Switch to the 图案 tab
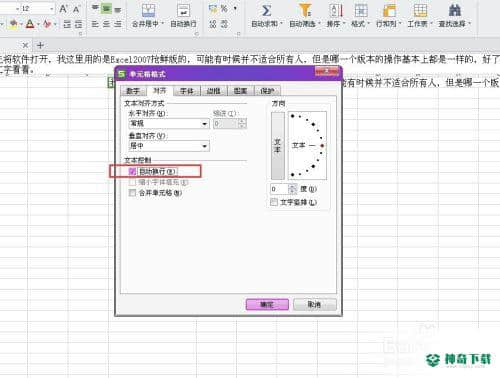Image resolution: width=500 pixels, height=378 pixels. (x=240, y=91)
